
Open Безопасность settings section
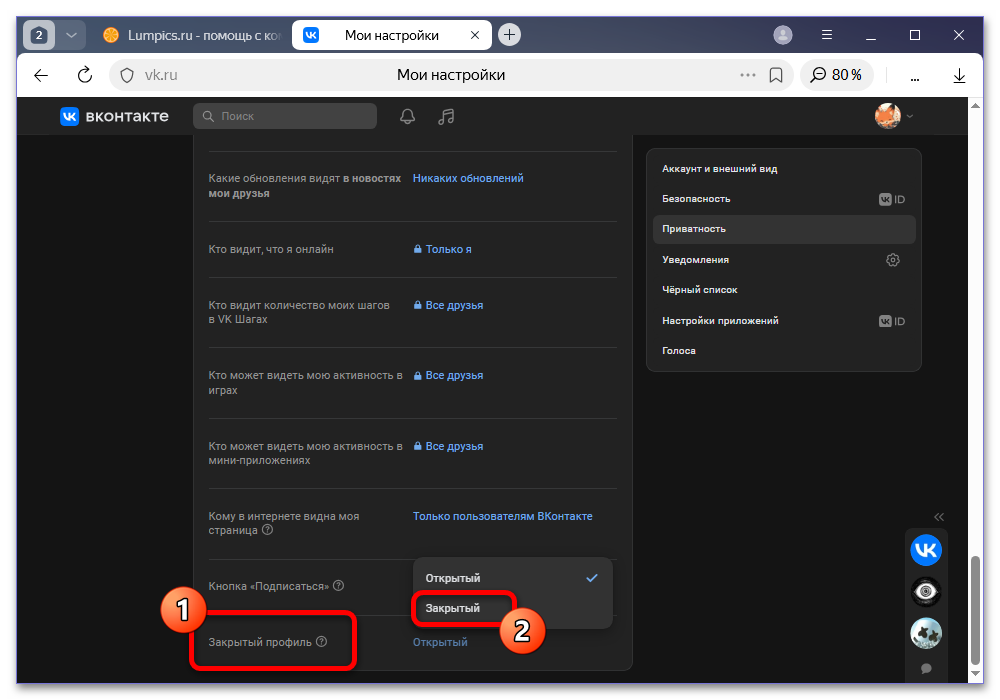pyautogui.click(x=784, y=199)
